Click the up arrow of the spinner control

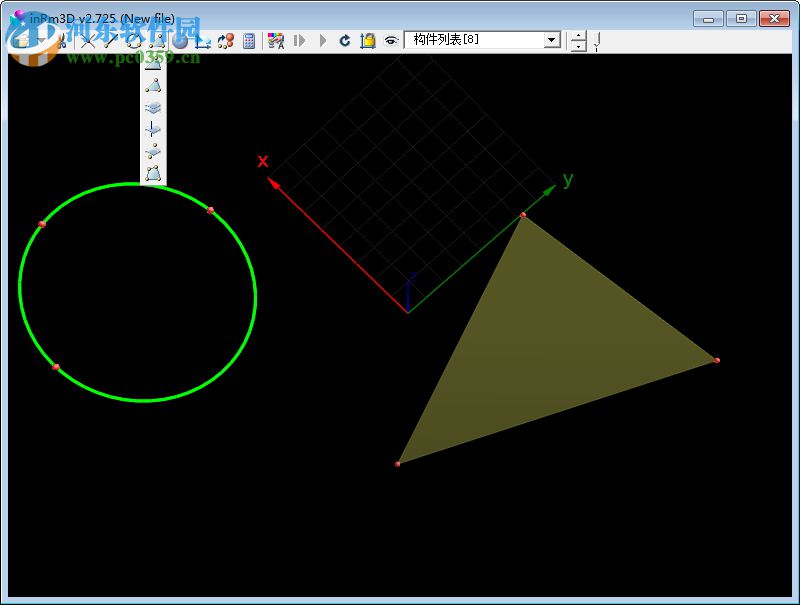click(x=577, y=36)
